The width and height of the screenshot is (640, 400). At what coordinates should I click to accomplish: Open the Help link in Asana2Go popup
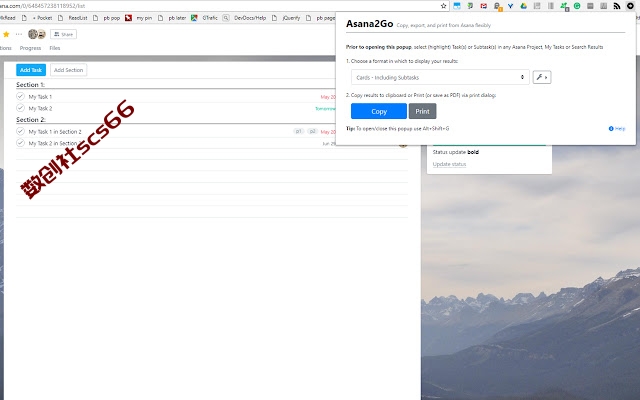pos(617,129)
